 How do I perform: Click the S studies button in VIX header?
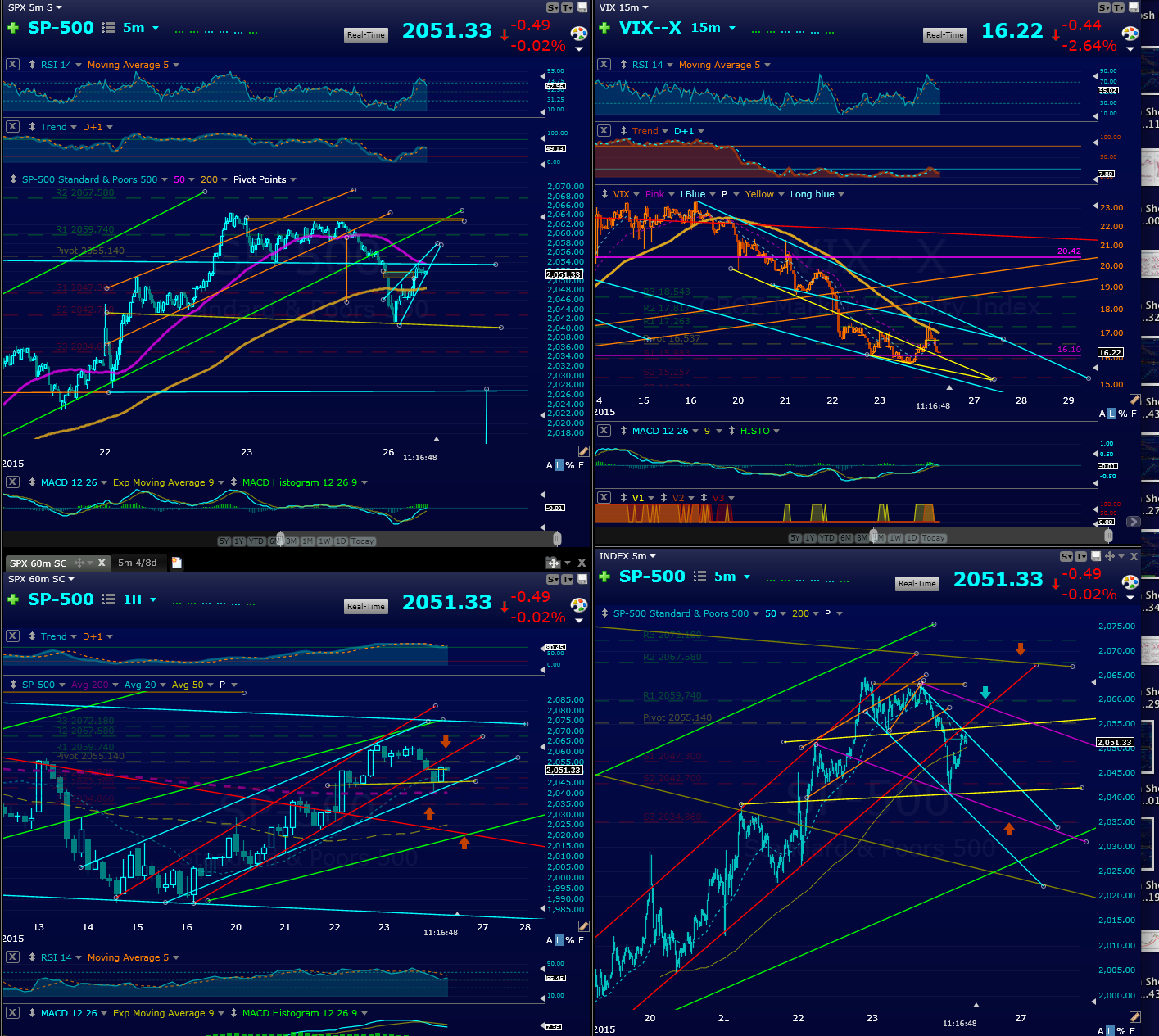click(1104, 7)
